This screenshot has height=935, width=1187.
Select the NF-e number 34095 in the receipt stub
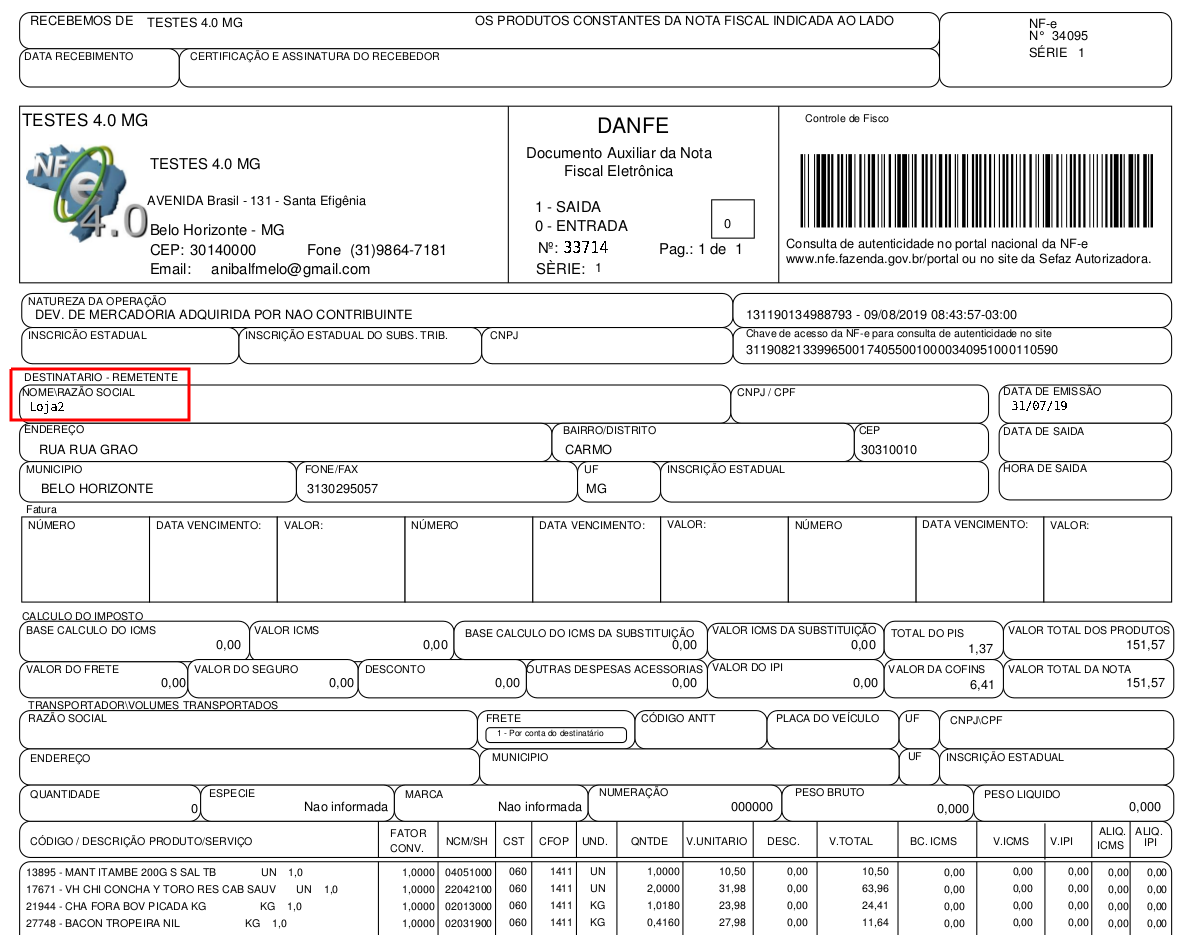1070,36
